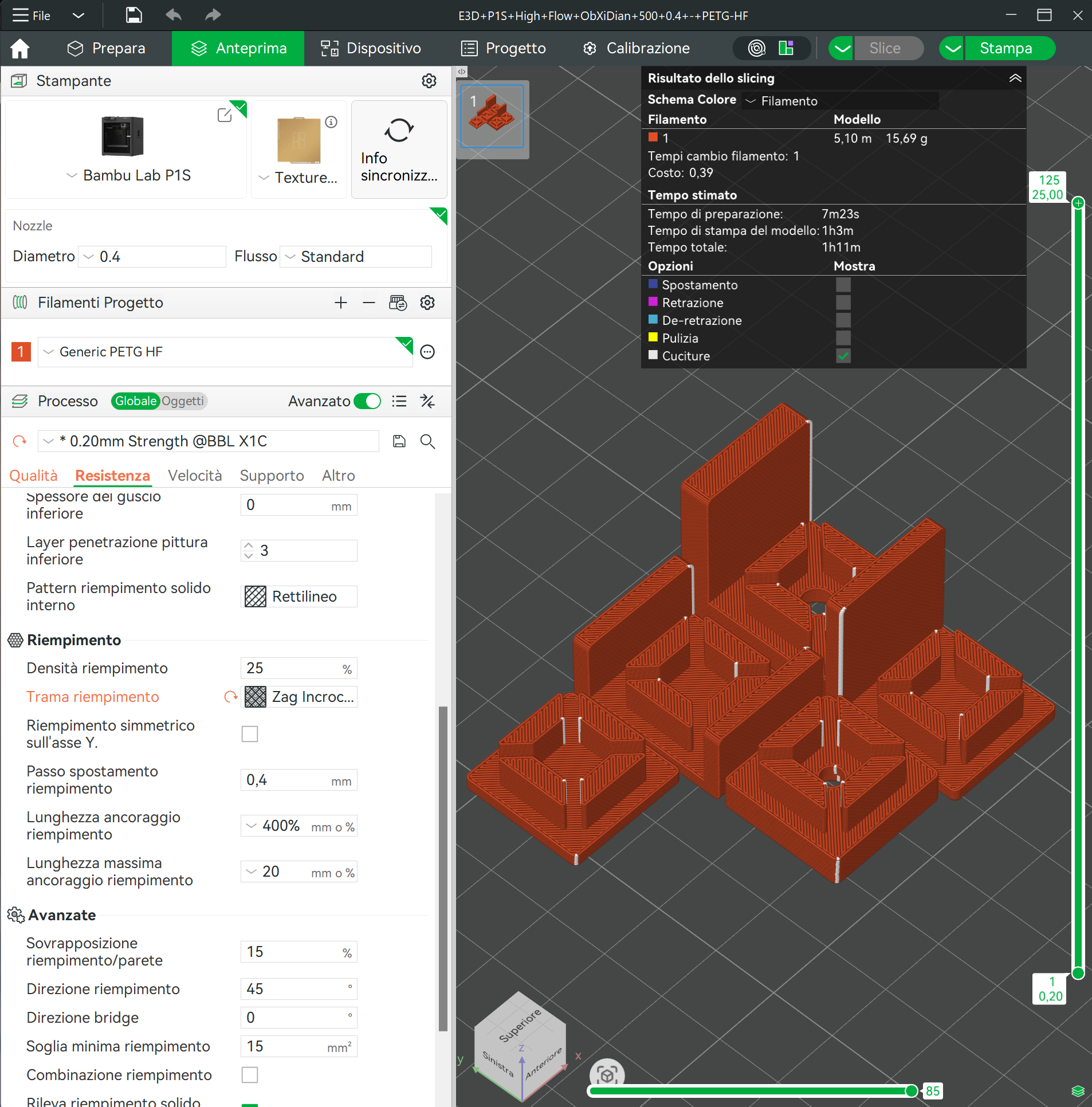Image resolution: width=1092 pixels, height=1107 pixels.
Task: Remove a filament with the minus icon
Action: (369, 303)
